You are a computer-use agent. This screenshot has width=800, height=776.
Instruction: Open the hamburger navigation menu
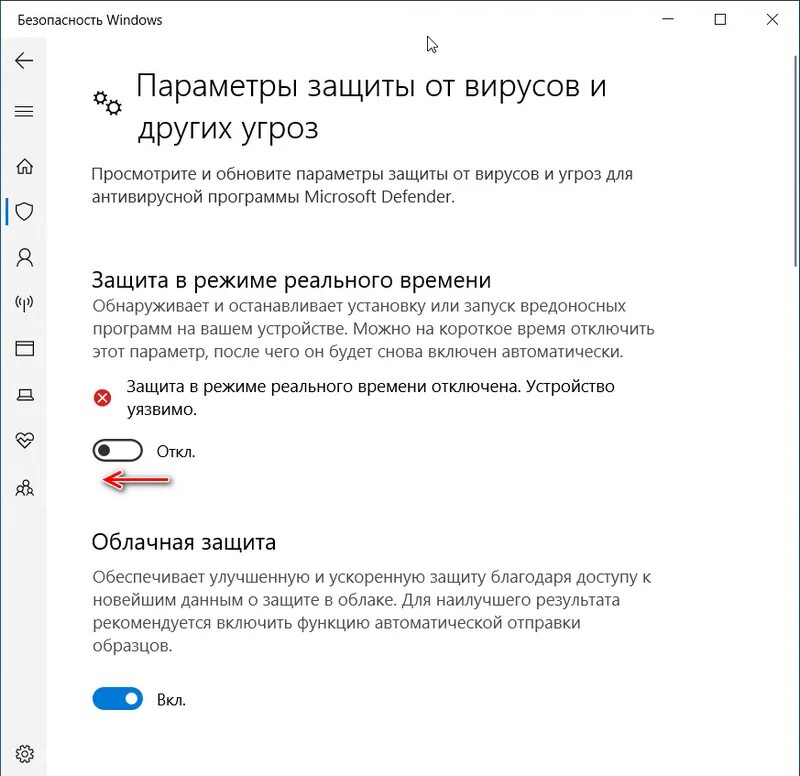pyautogui.click(x=24, y=111)
